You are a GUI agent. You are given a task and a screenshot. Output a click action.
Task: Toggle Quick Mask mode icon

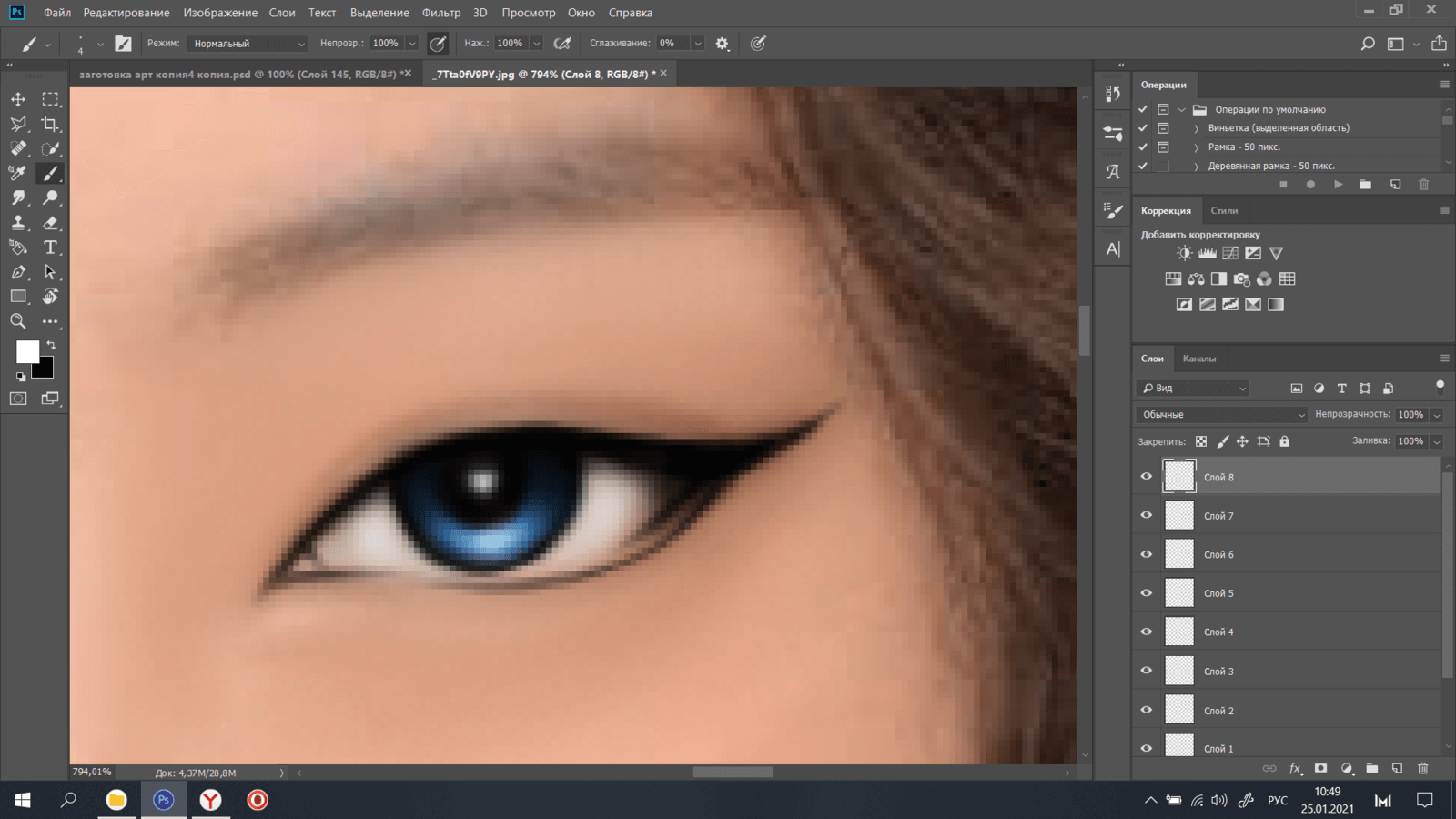[x=18, y=399]
